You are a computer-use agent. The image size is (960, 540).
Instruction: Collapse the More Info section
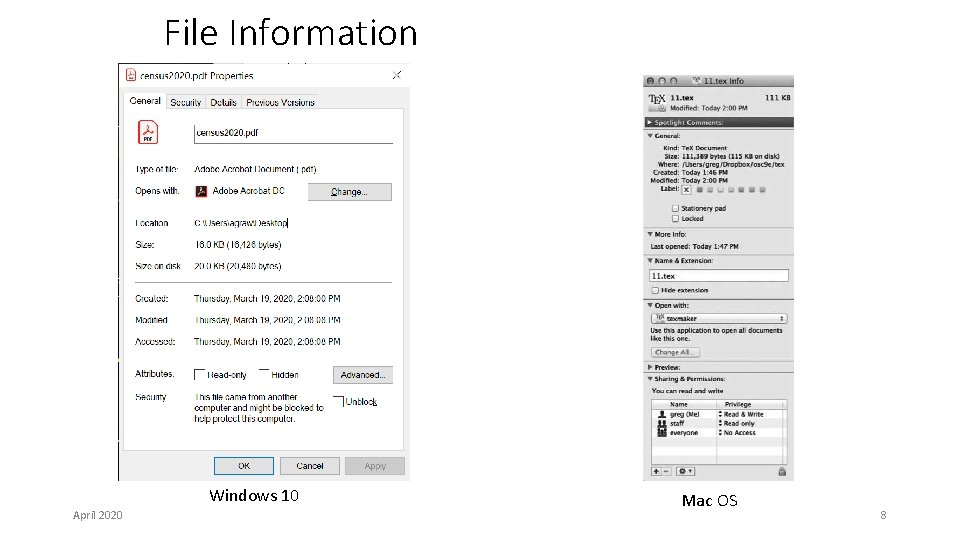[650, 234]
